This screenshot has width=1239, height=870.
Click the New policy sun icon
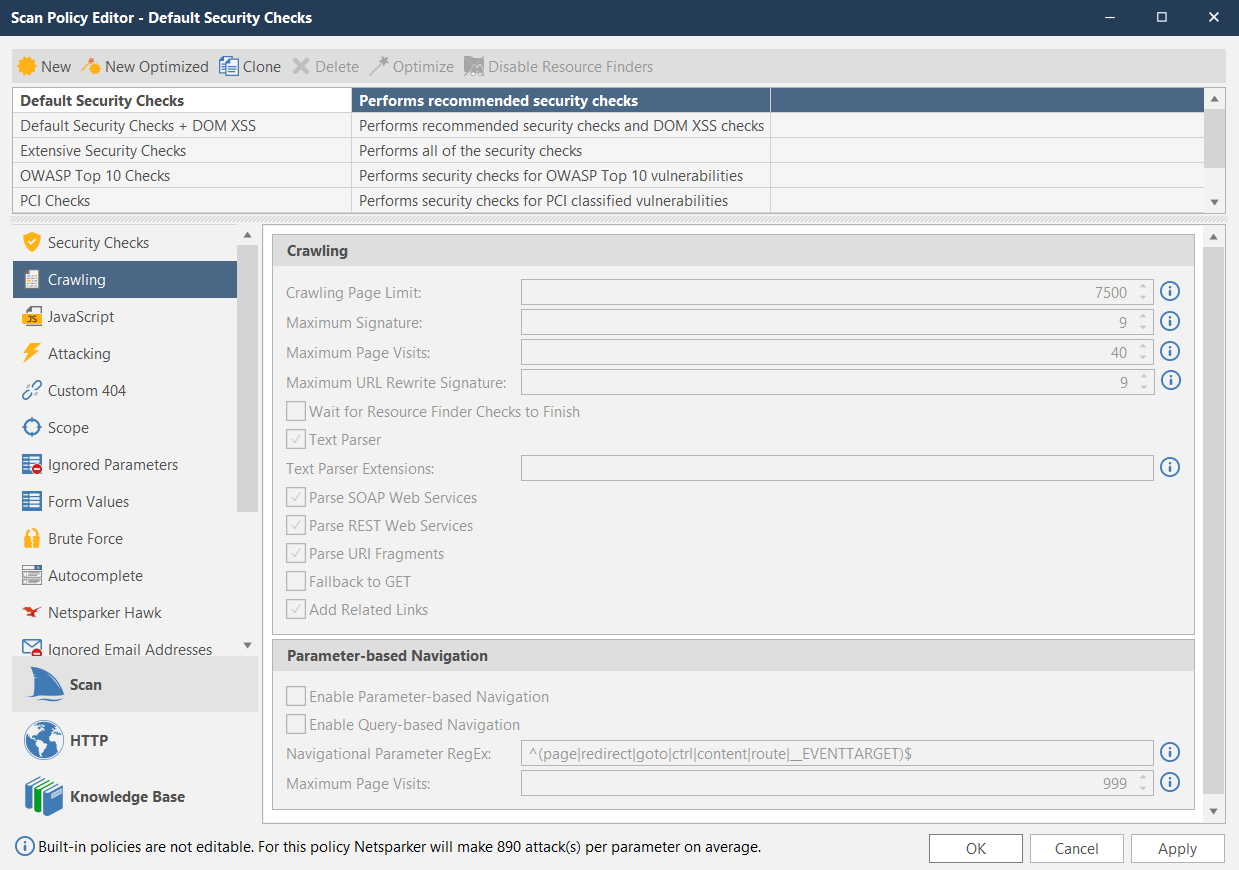click(28, 66)
